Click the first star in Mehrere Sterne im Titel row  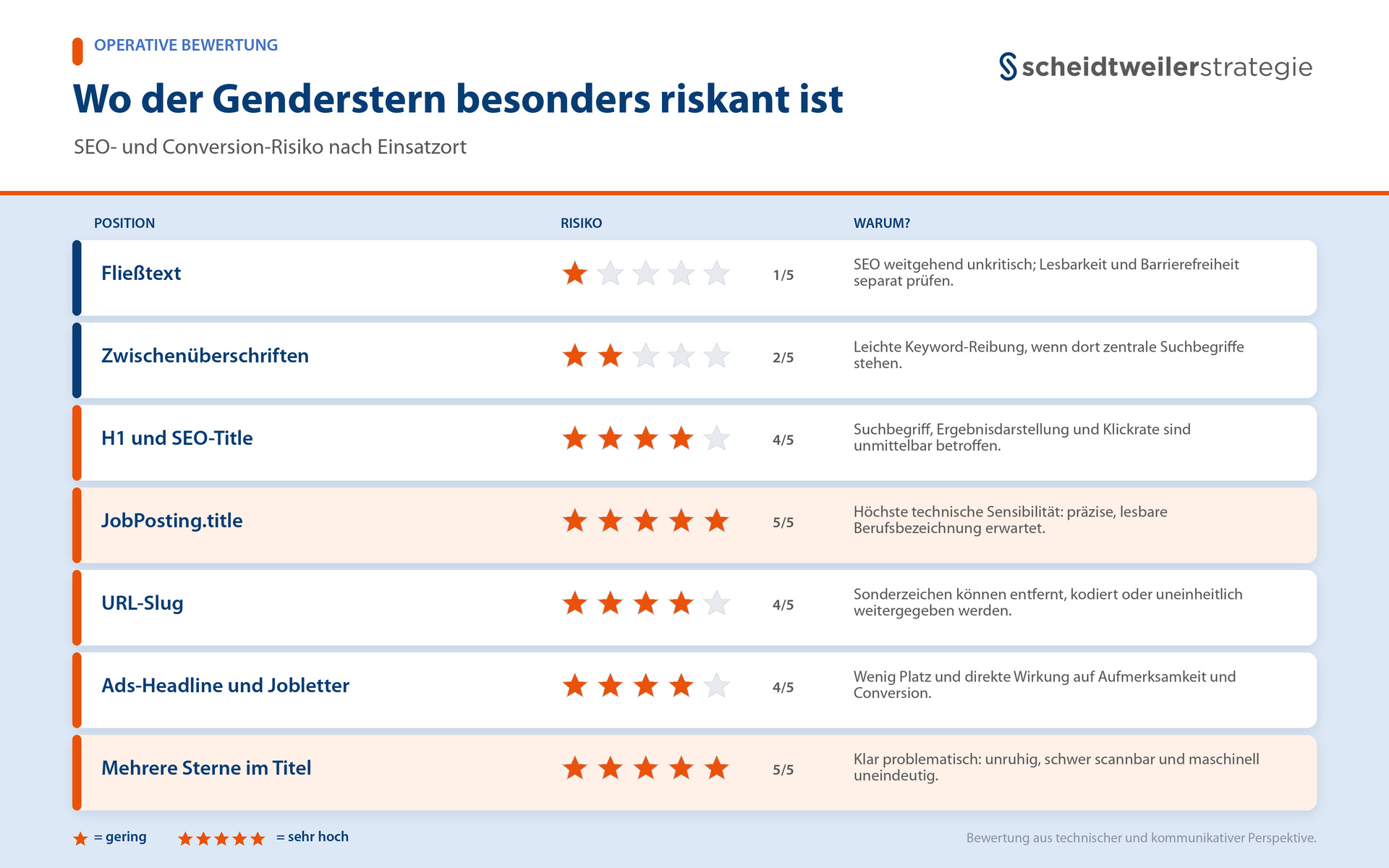click(x=575, y=768)
